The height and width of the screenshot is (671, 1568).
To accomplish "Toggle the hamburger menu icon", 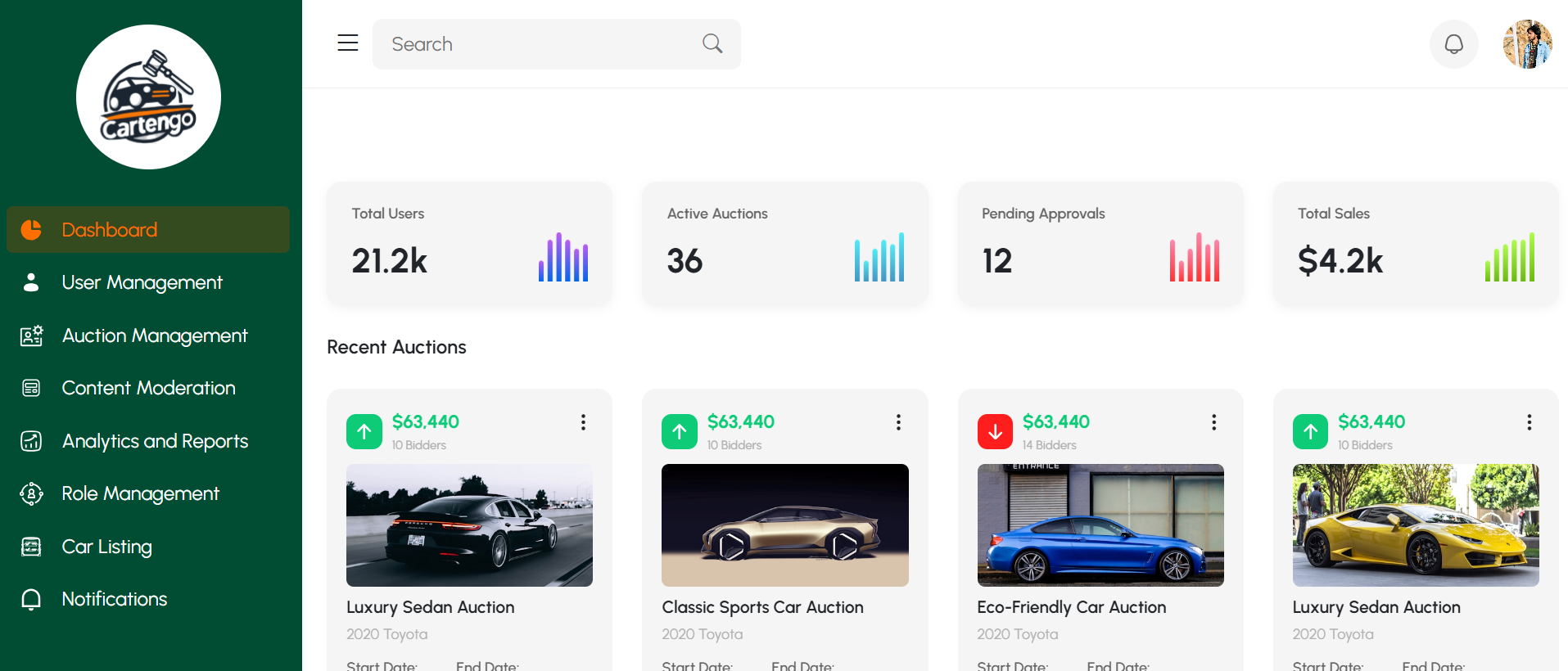I will tap(348, 43).
